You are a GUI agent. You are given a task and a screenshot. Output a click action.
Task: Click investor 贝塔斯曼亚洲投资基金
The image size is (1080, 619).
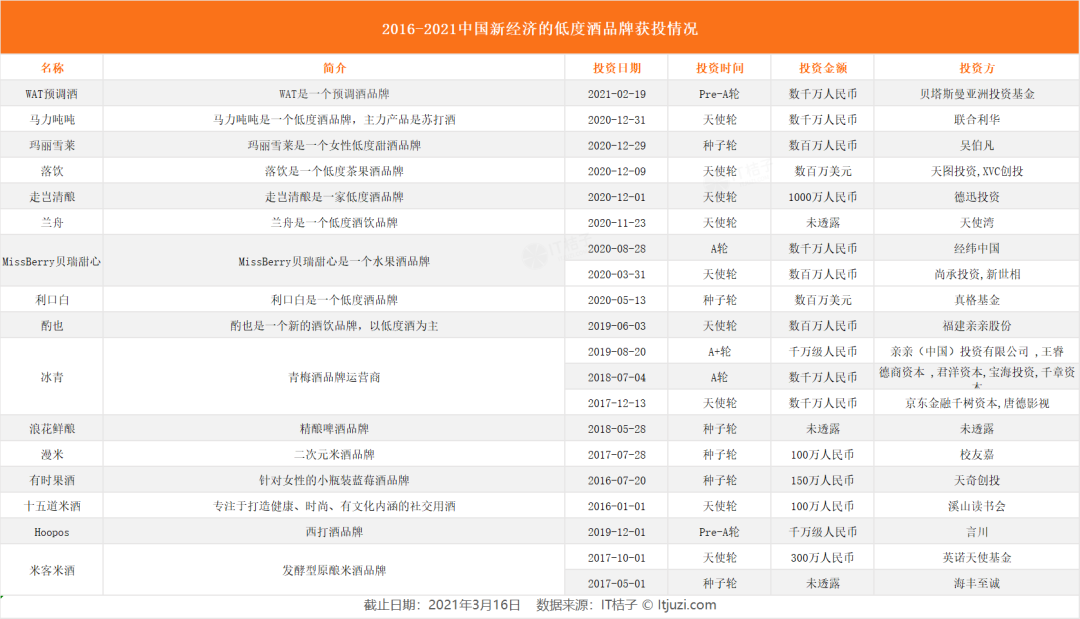coord(977,94)
